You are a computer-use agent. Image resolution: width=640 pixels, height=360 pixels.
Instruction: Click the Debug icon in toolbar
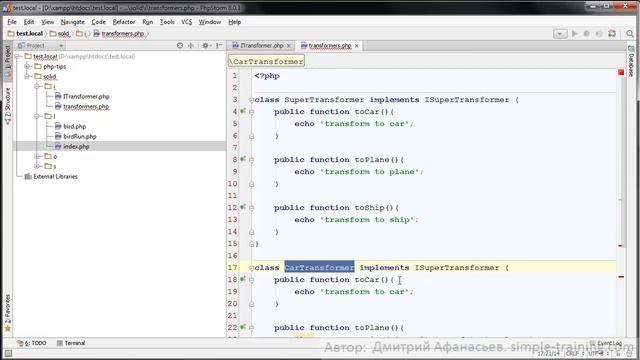tap(587, 34)
